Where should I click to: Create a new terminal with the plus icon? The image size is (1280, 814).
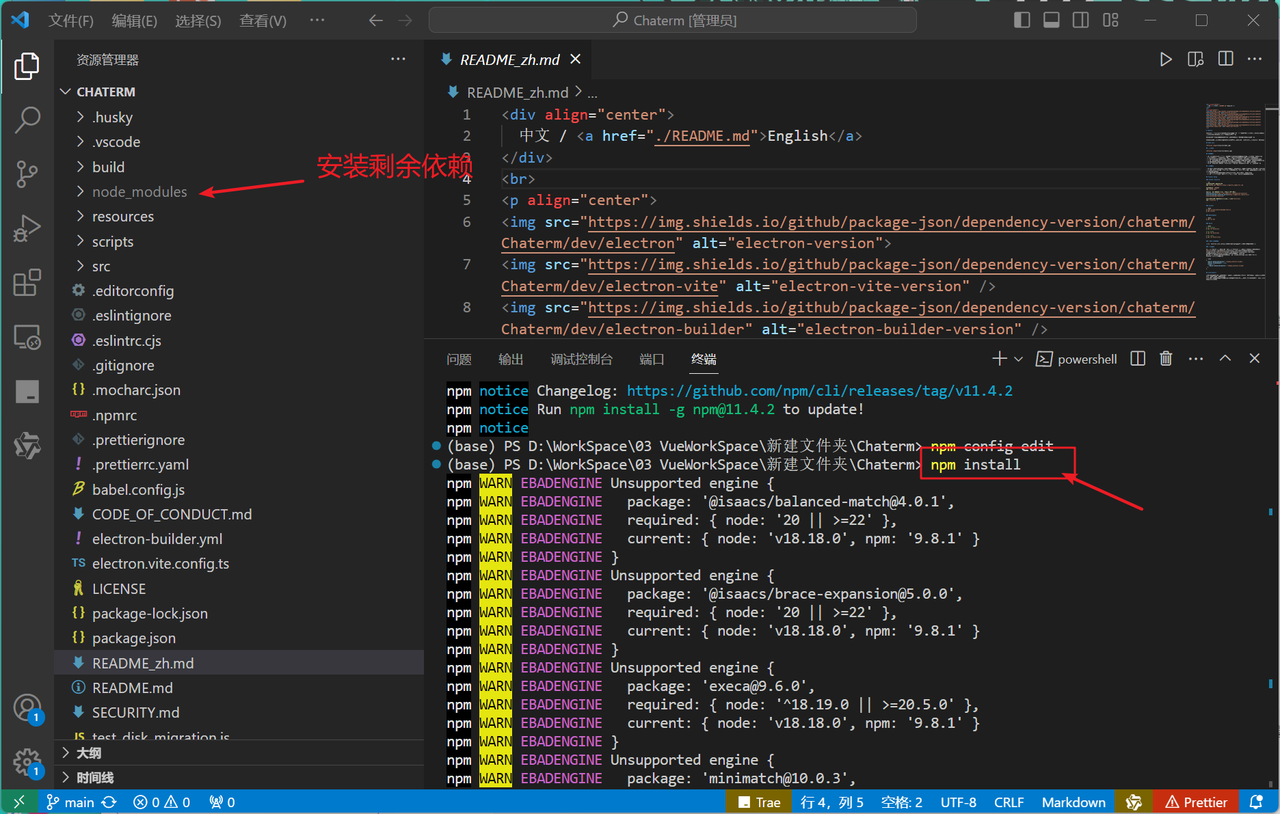pos(999,359)
